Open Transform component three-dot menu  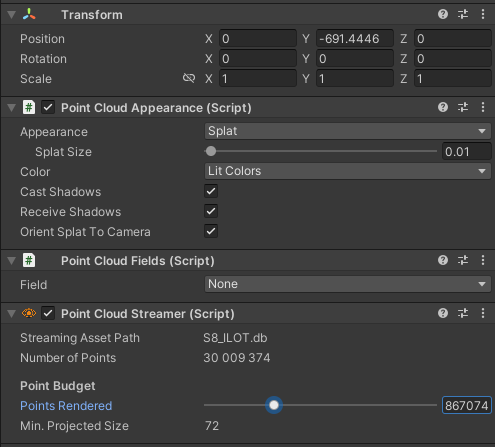pyautogui.click(x=483, y=14)
